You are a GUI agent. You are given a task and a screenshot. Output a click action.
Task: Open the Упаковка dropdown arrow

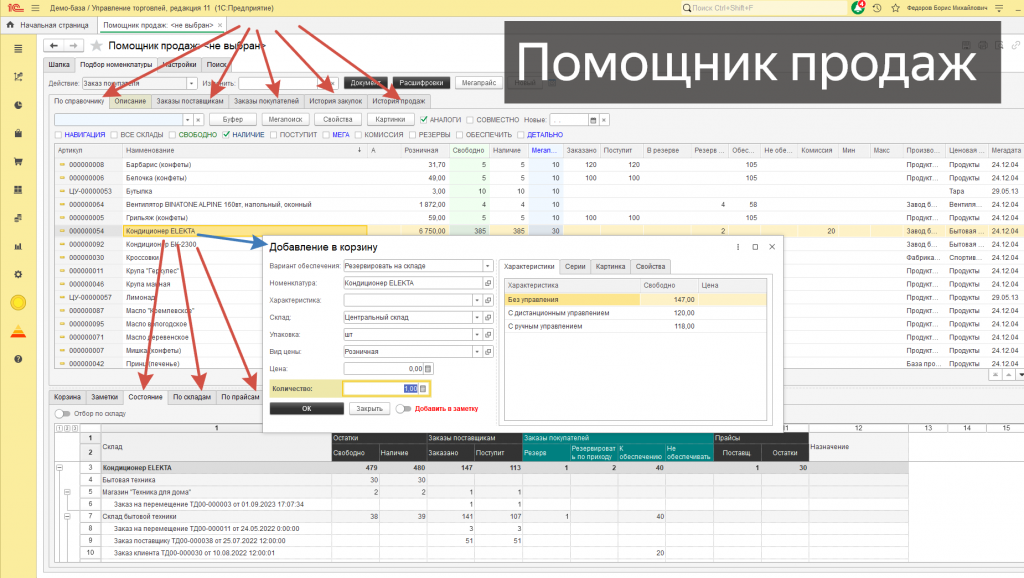[477, 334]
